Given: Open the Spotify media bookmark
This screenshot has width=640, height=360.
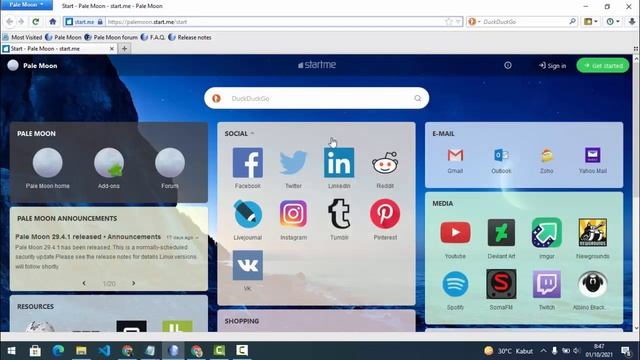Looking at the screenshot, I should 455,284.
